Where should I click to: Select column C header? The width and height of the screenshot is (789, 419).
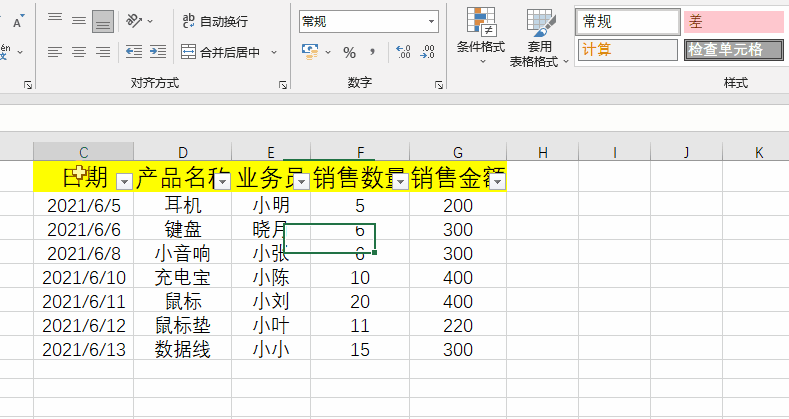pyautogui.click(x=84, y=152)
